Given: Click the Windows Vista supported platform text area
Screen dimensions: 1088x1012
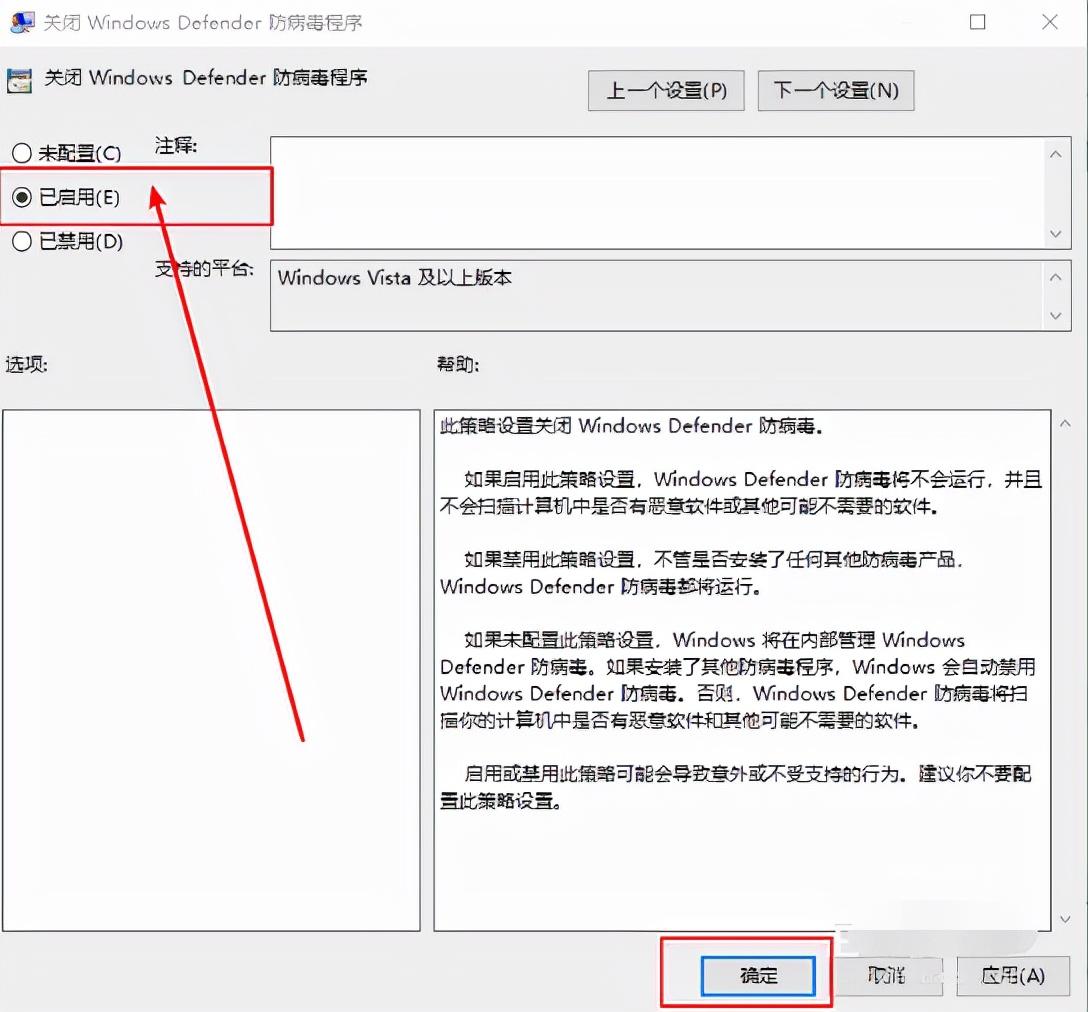Looking at the screenshot, I should [650, 295].
